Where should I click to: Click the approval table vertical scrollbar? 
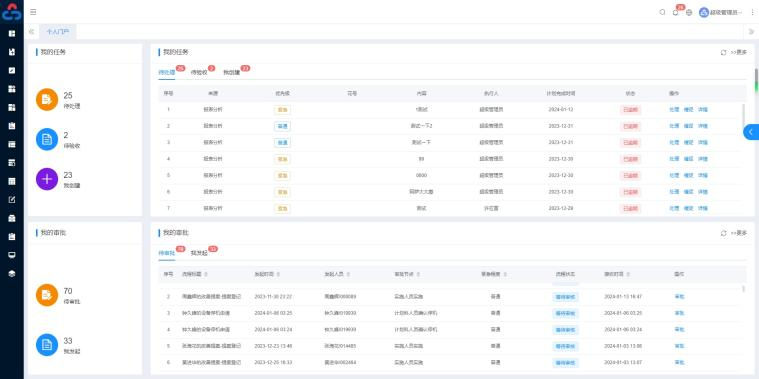coord(744,289)
